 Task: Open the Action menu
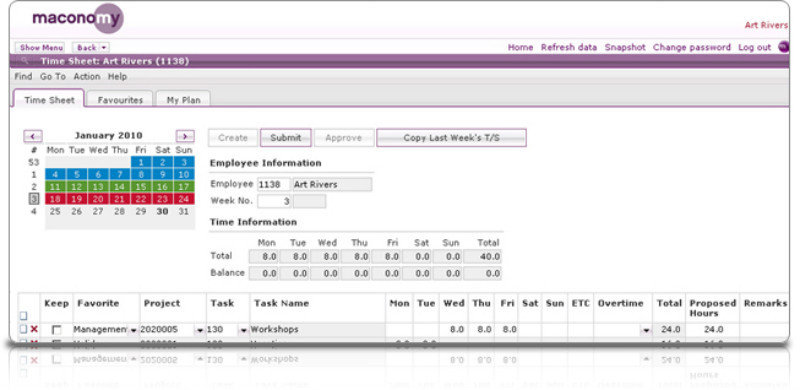point(87,77)
